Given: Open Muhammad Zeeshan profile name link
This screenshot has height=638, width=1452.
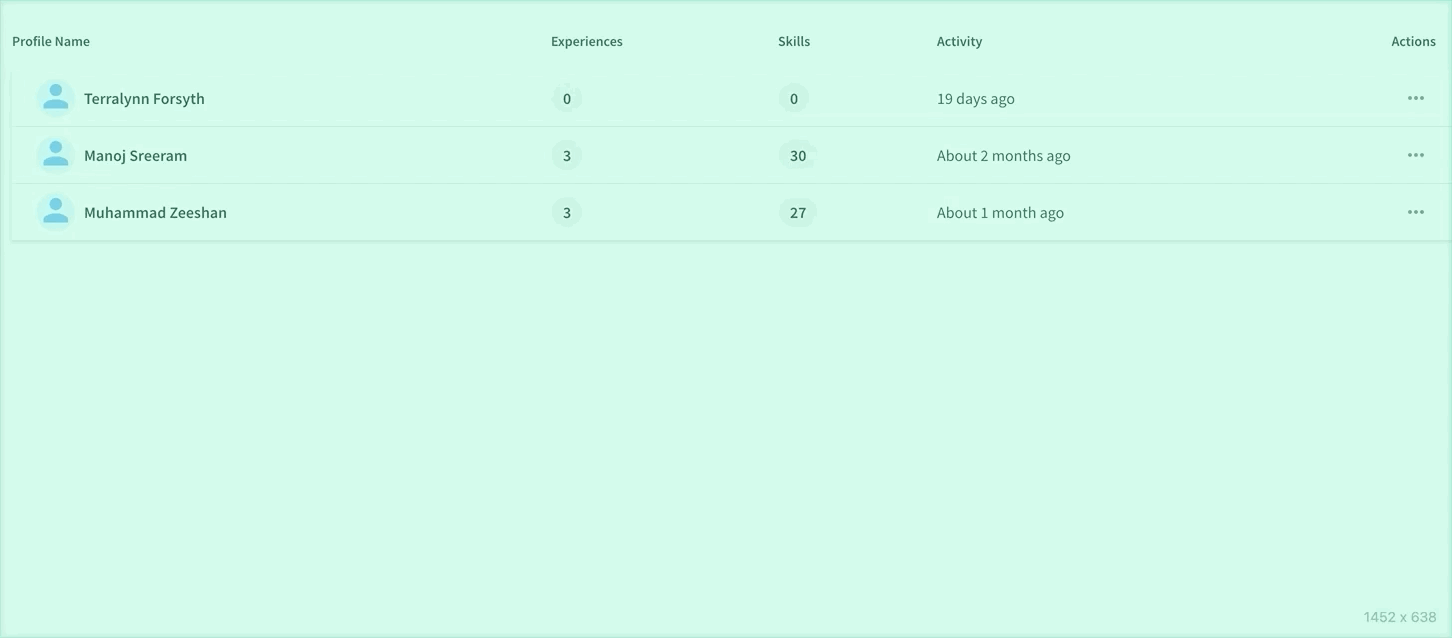Looking at the screenshot, I should [x=155, y=212].
